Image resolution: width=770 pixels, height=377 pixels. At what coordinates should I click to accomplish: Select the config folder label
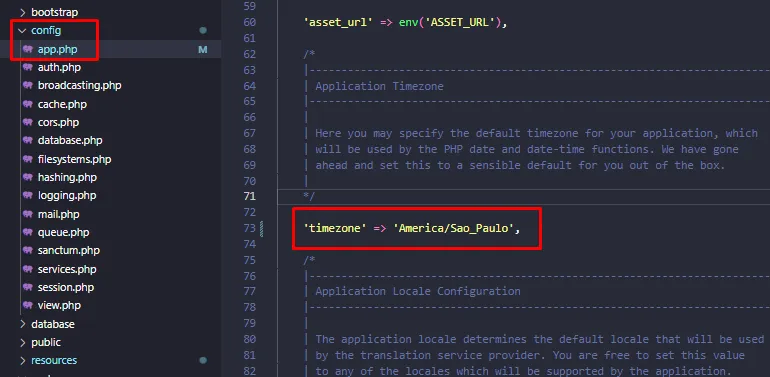click(x=46, y=30)
